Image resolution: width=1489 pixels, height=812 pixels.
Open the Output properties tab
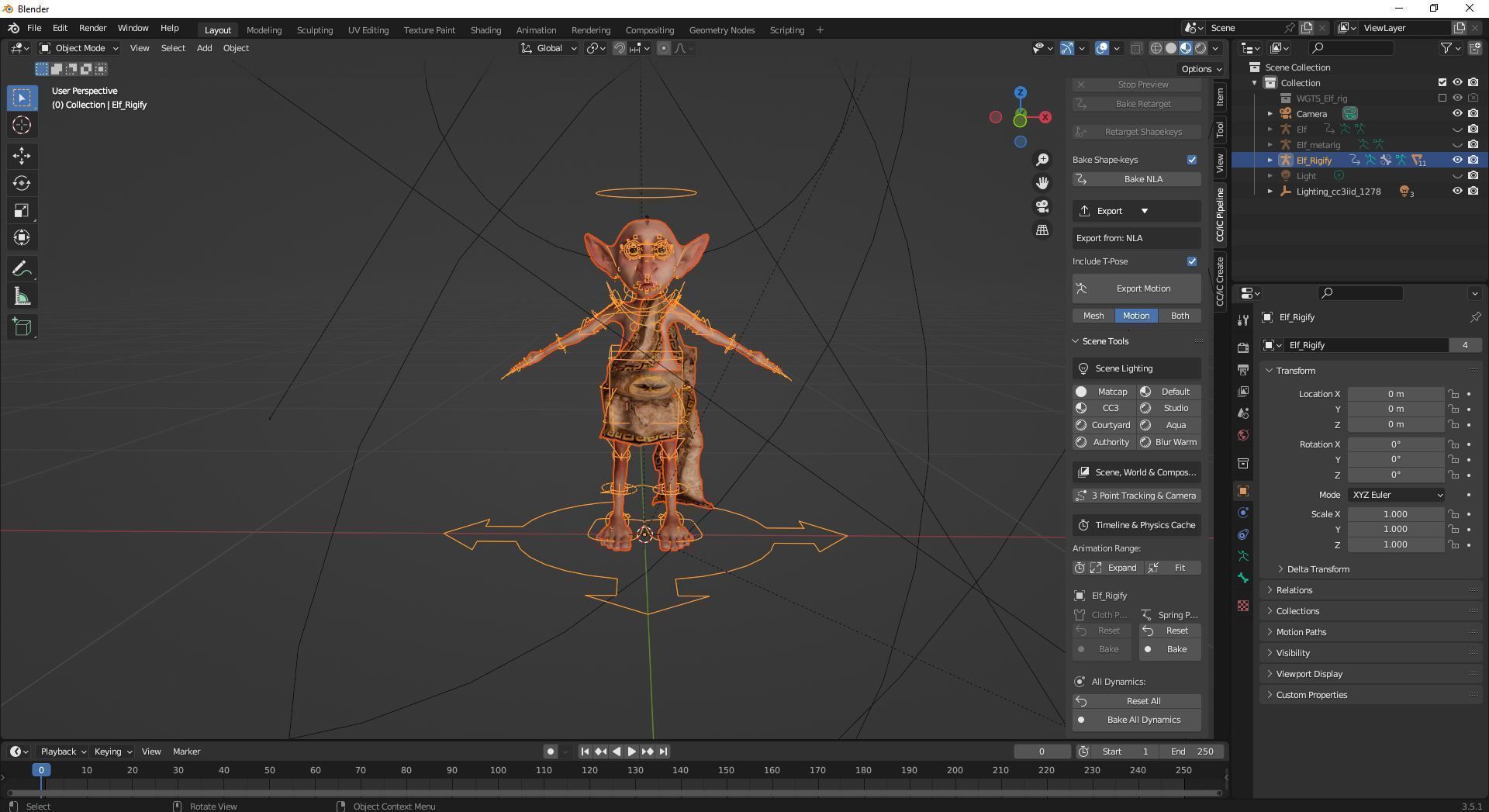1243,369
